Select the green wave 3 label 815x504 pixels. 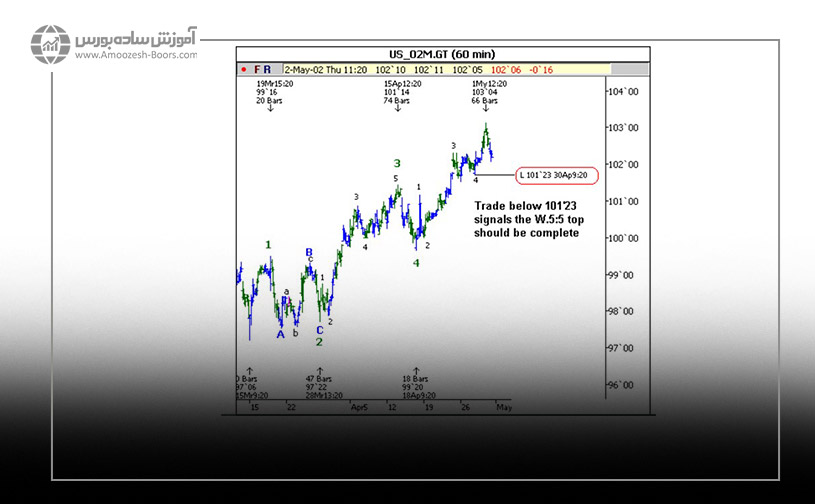pyautogui.click(x=397, y=163)
